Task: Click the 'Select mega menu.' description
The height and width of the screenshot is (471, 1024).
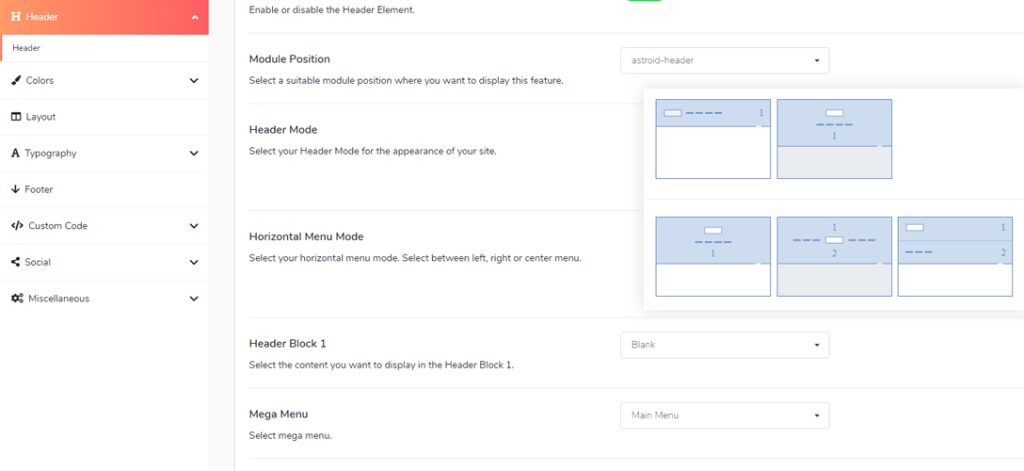Action: click(290, 435)
